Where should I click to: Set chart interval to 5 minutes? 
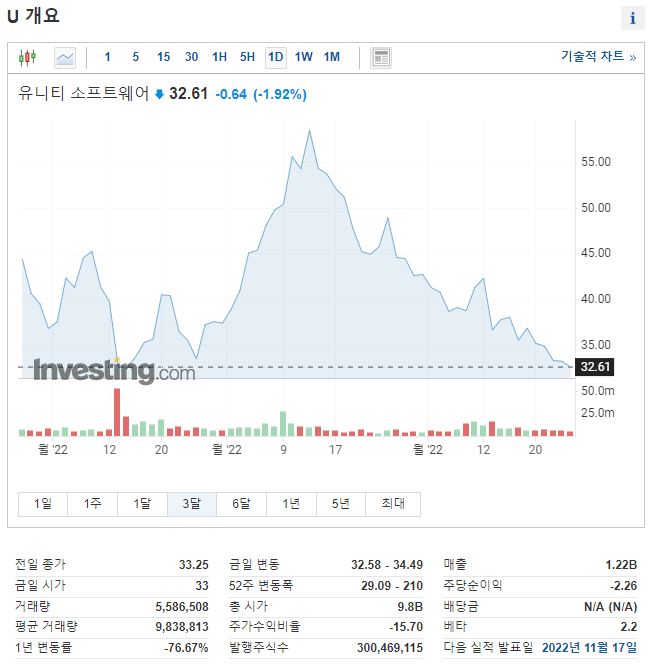pyautogui.click(x=135, y=57)
